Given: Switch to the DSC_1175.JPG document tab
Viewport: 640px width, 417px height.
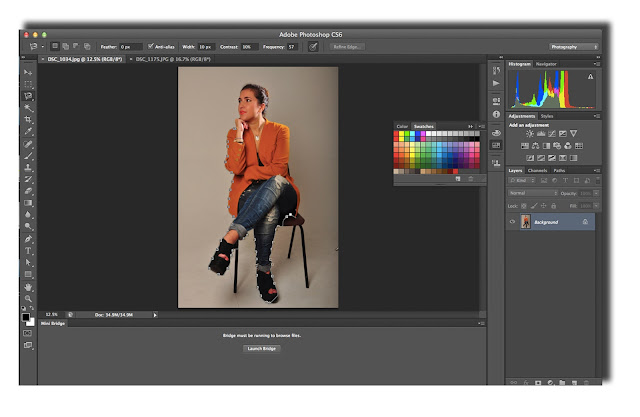Looking at the screenshot, I should point(173,59).
